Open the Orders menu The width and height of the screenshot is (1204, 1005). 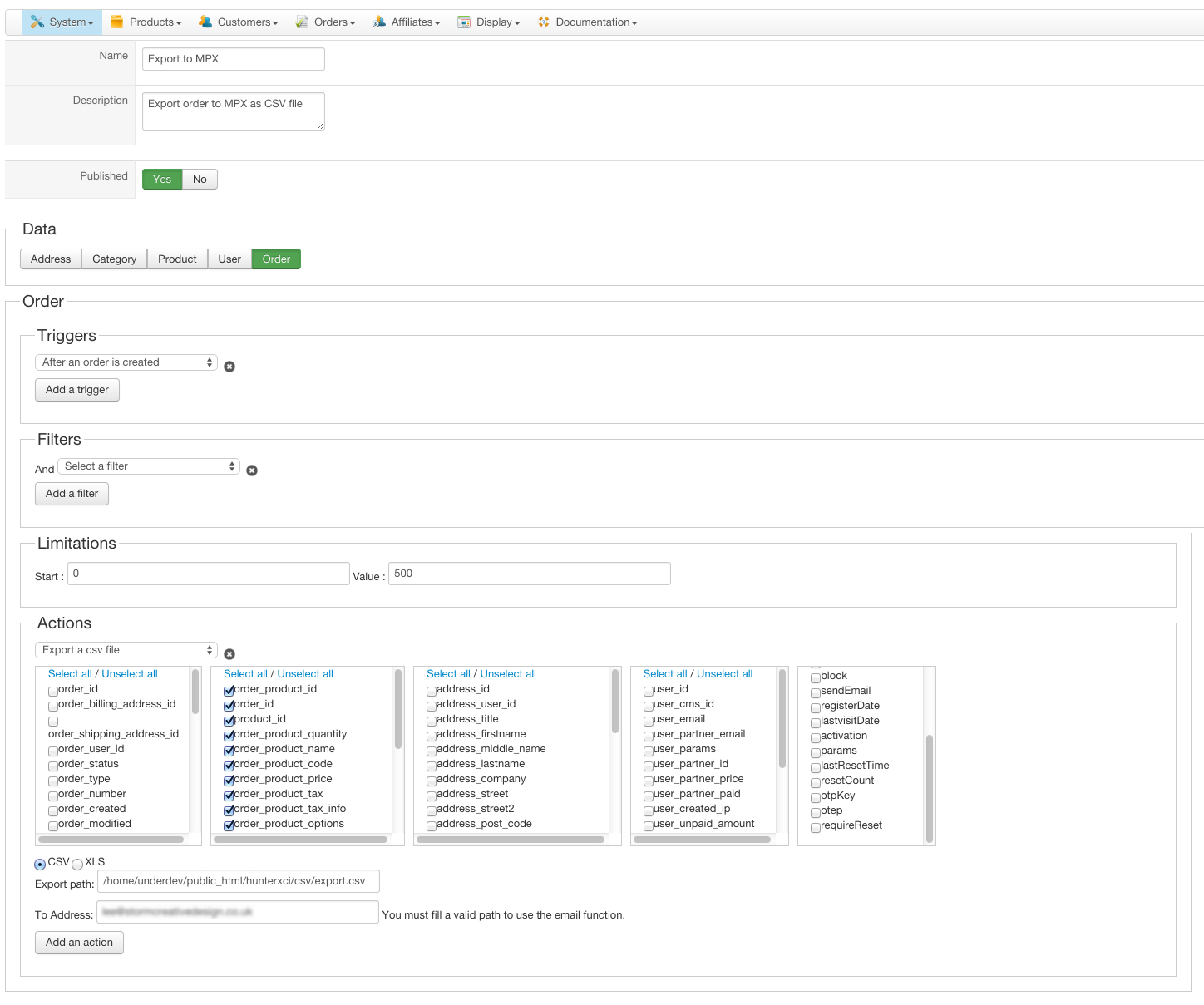pyautogui.click(x=325, y=22)
